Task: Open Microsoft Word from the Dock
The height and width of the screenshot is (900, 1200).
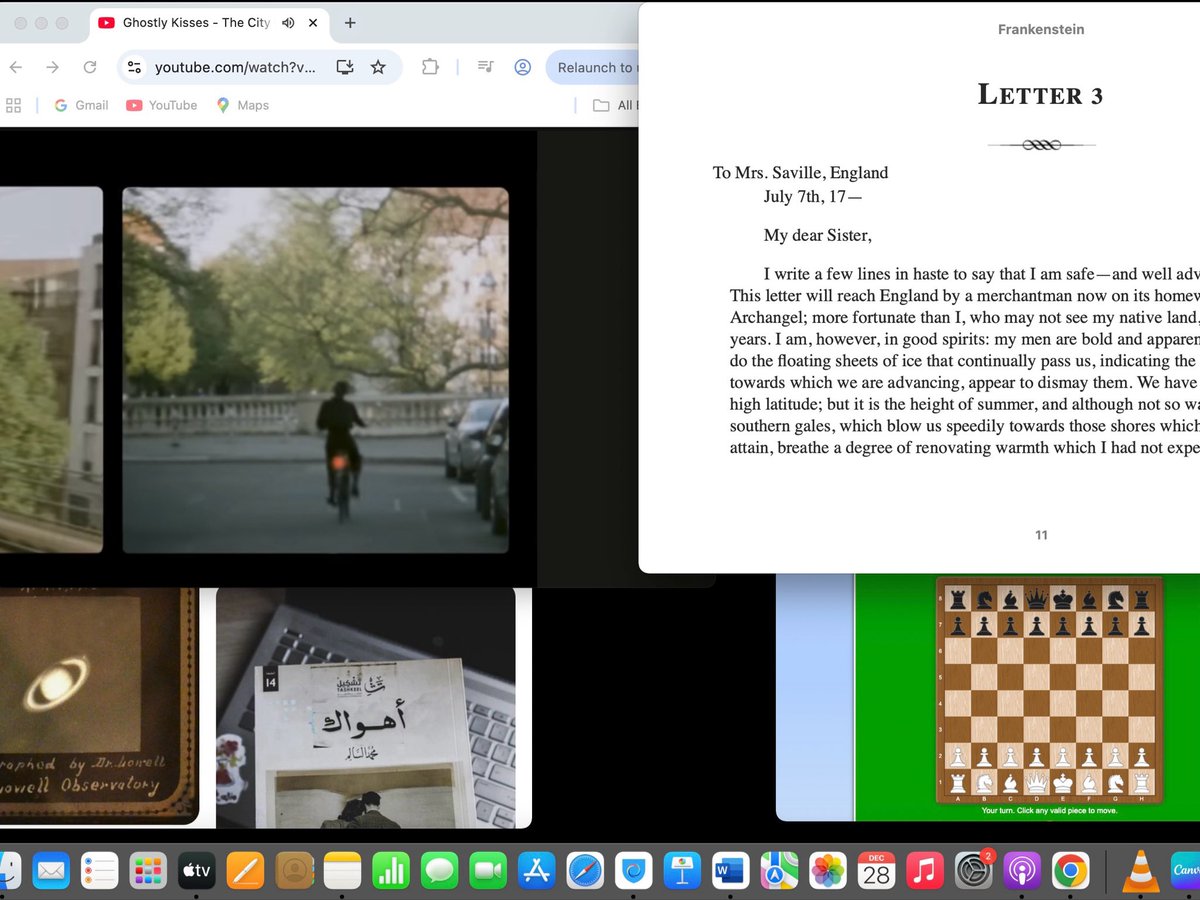Action: pyautogui.click(x=731, y=871)
